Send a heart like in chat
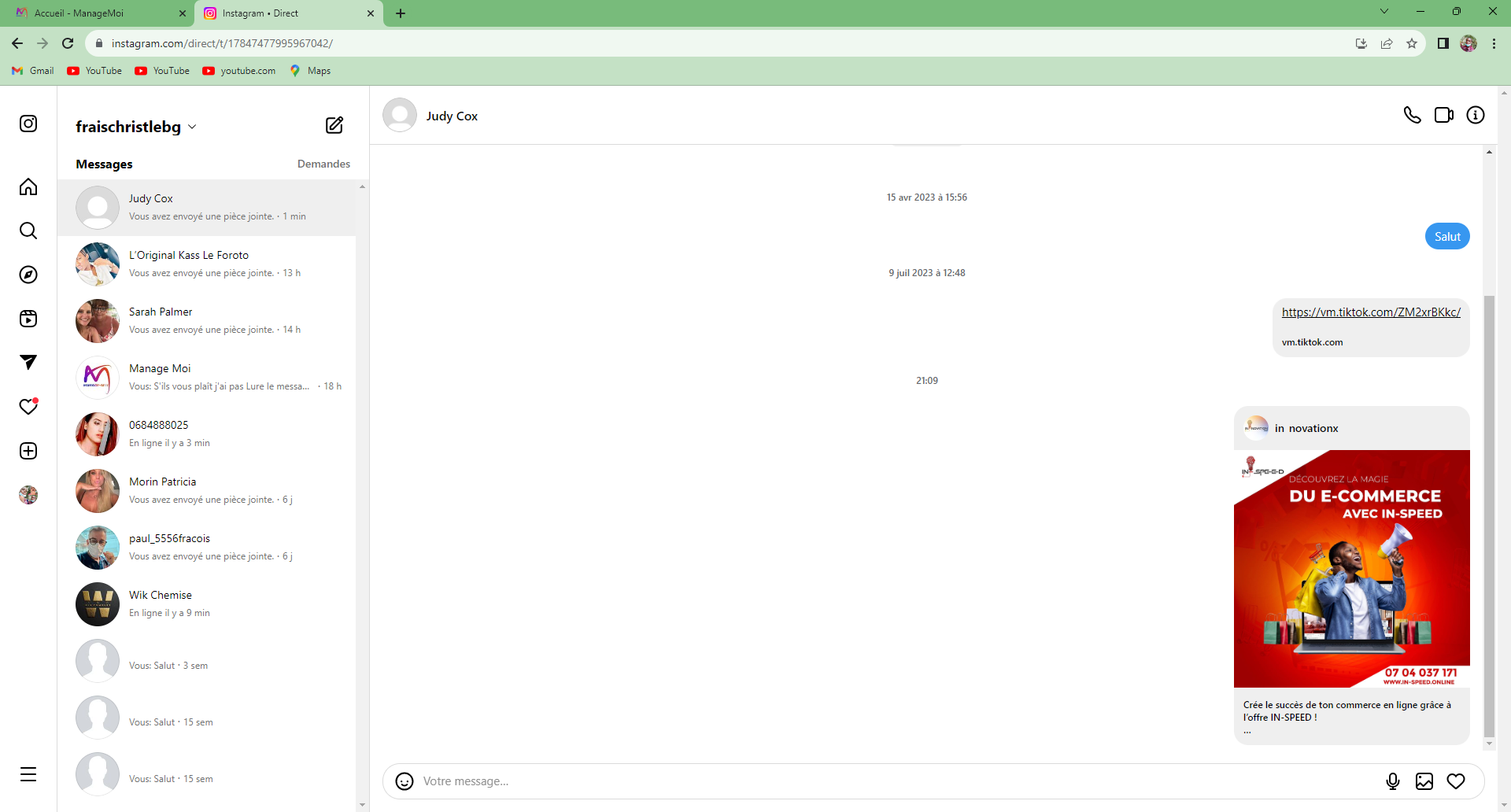Image resolution: width=1511 pixels, height=812 pixels. point(1456,781)
